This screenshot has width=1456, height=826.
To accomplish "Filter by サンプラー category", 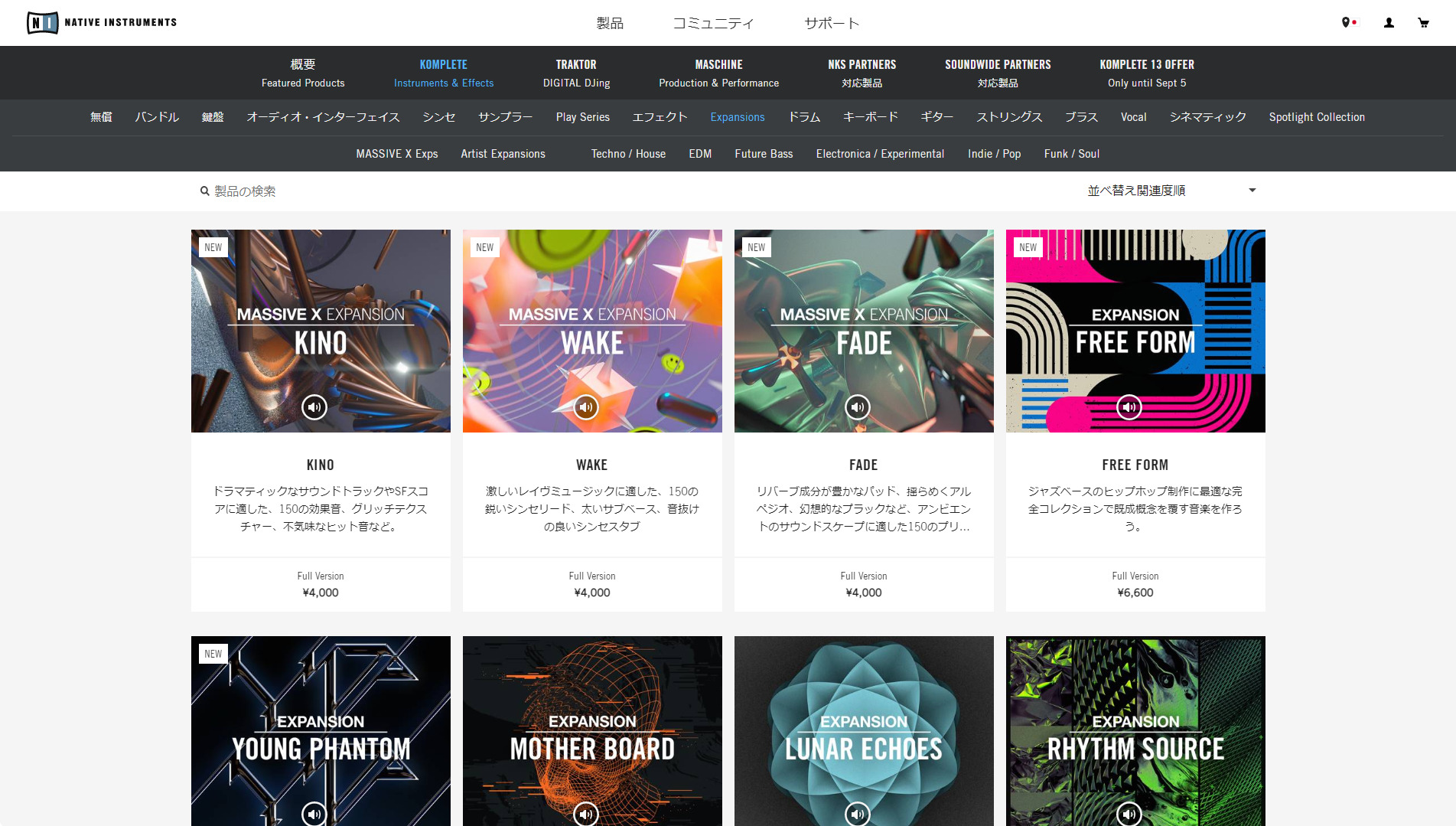I will coord(506,117).
